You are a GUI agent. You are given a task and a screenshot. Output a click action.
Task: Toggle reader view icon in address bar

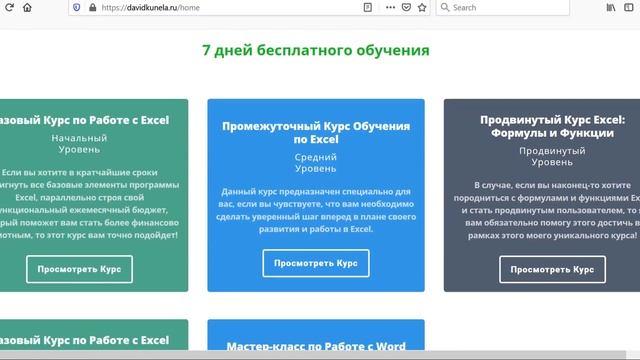[x=367, y=7]
